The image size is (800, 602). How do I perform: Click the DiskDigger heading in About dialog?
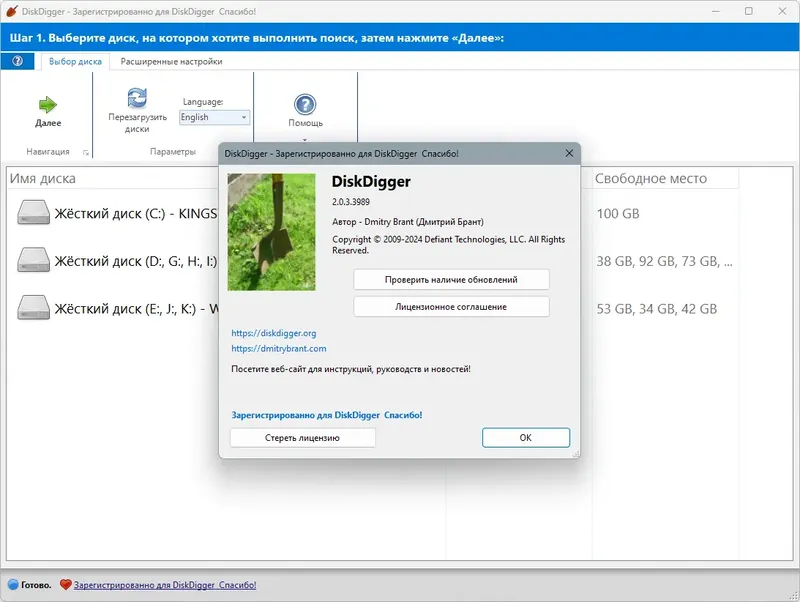371,182
